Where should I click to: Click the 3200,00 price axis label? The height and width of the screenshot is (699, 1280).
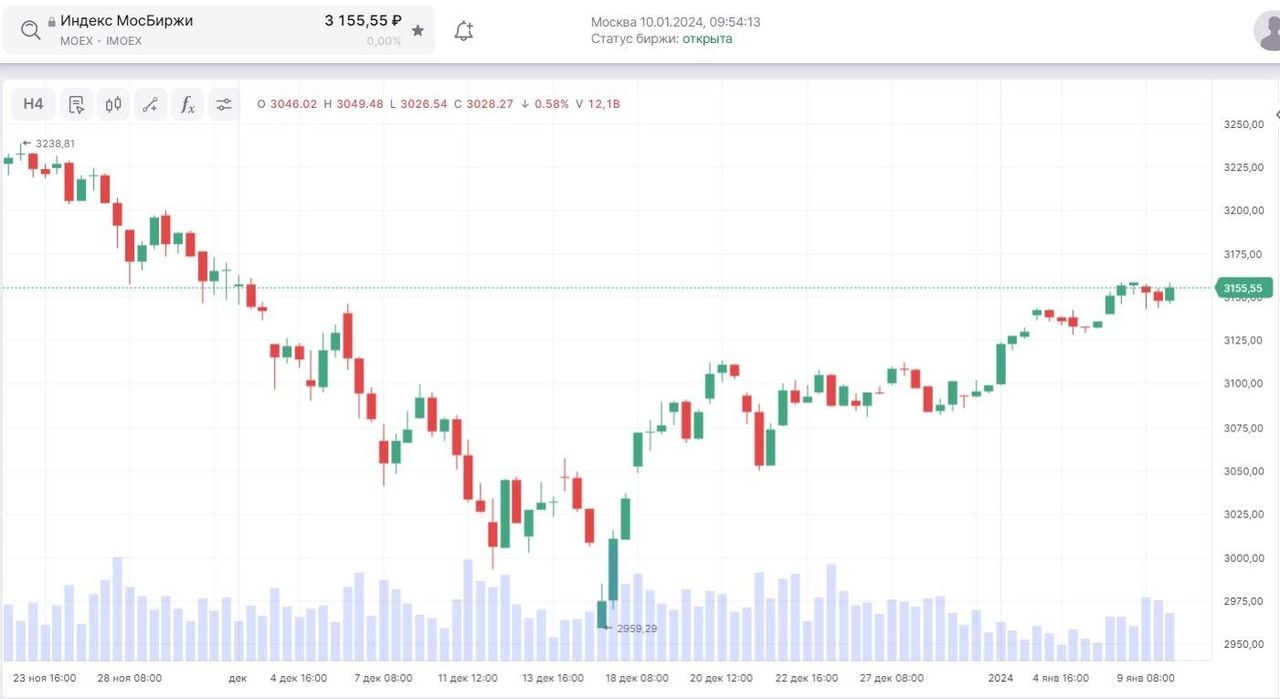[1244, 211]
